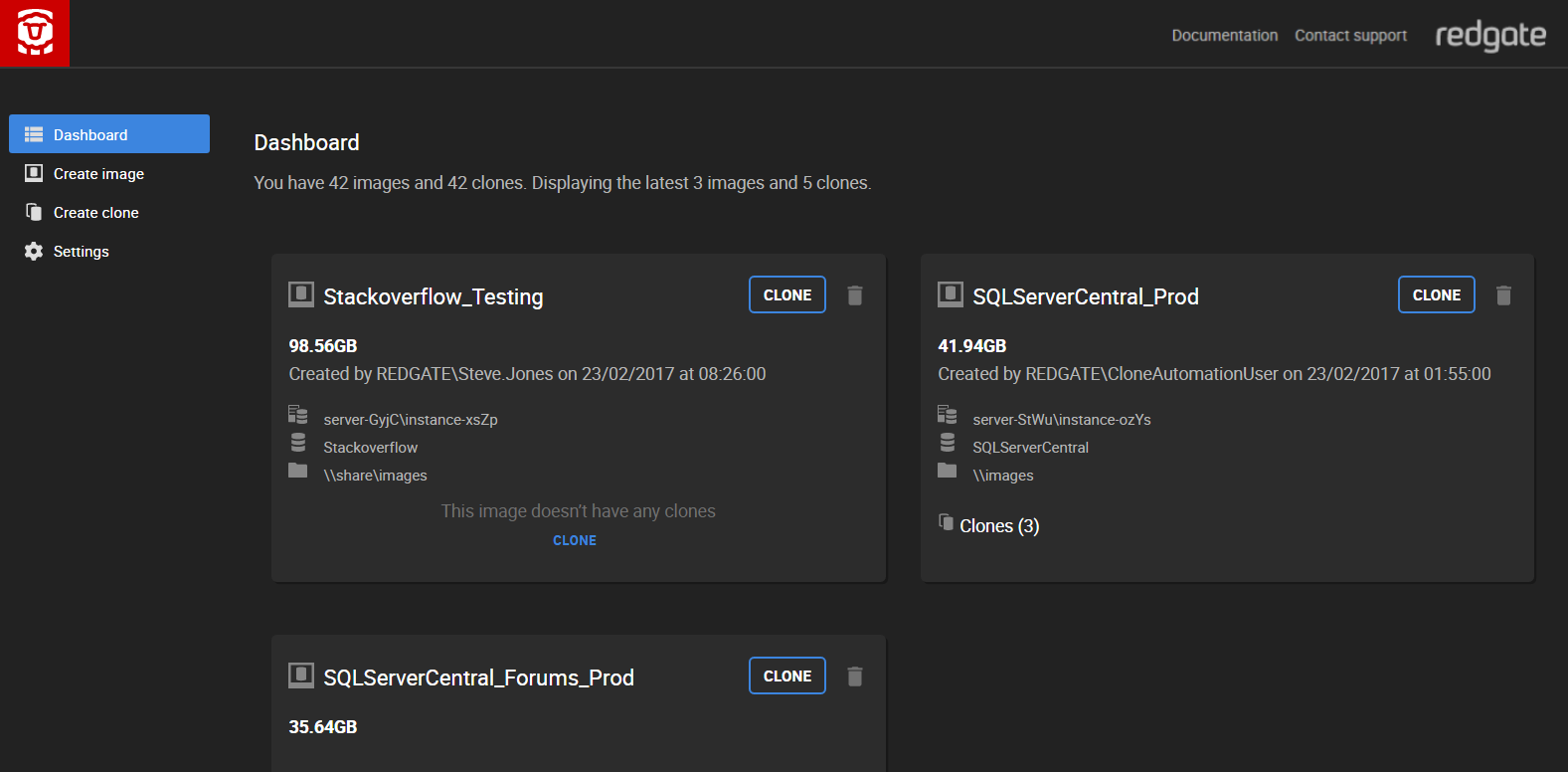The width and height of the screenshot is (1568, 772).
Task: Click the Stackoverflow database name
Action: point(371,448)
